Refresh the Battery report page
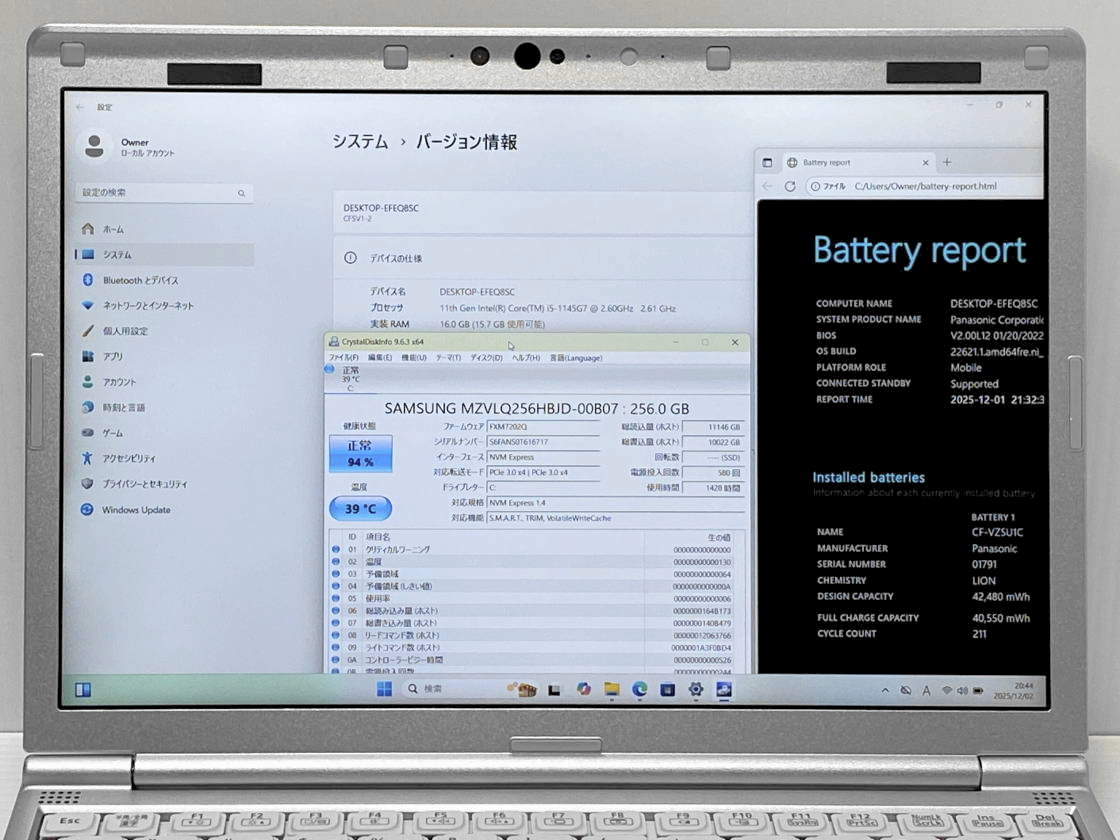The height and width of the screenshot is (840, 1120). 790,186
